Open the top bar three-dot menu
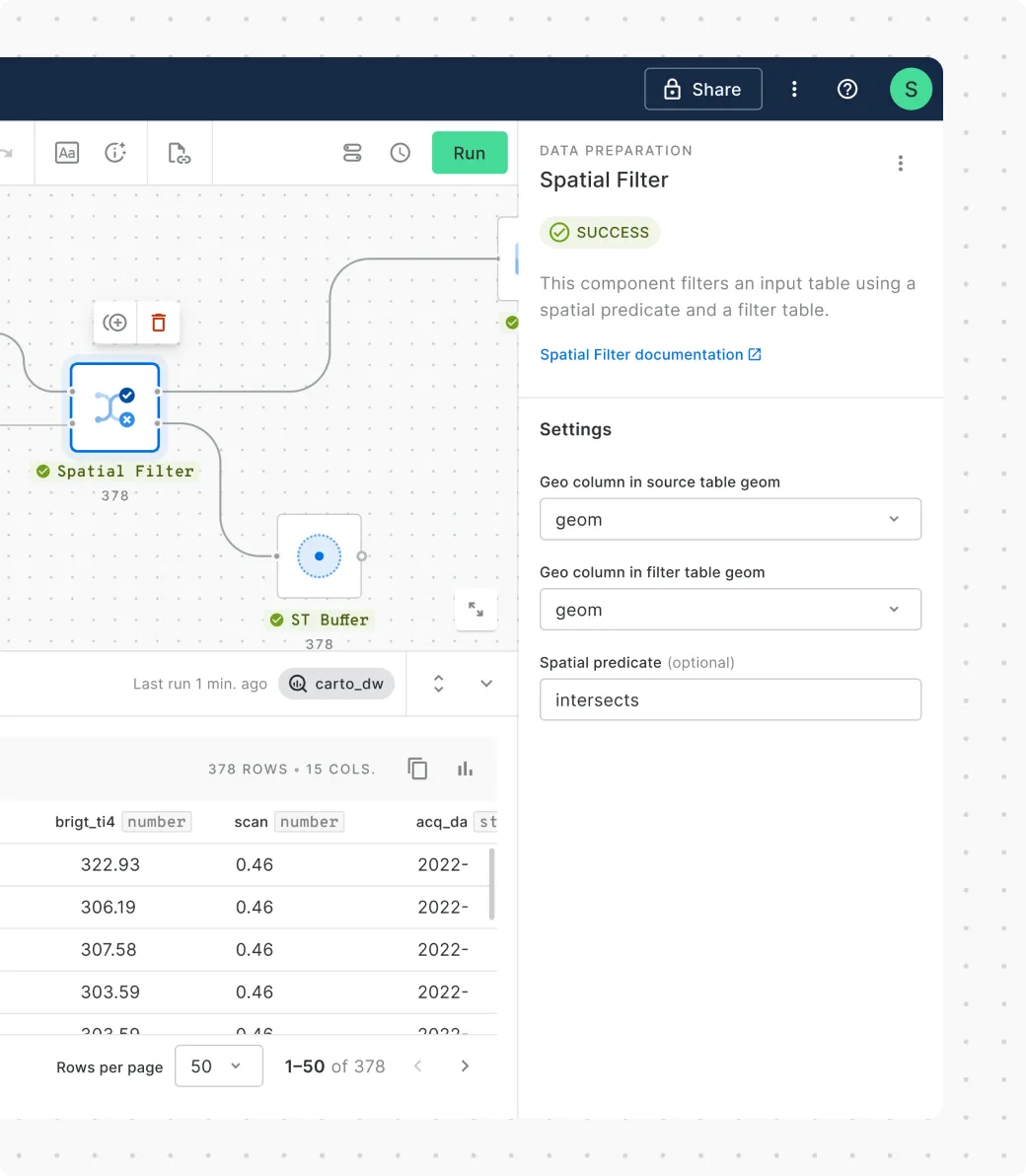1026x1176 pixels. point(794,89)
